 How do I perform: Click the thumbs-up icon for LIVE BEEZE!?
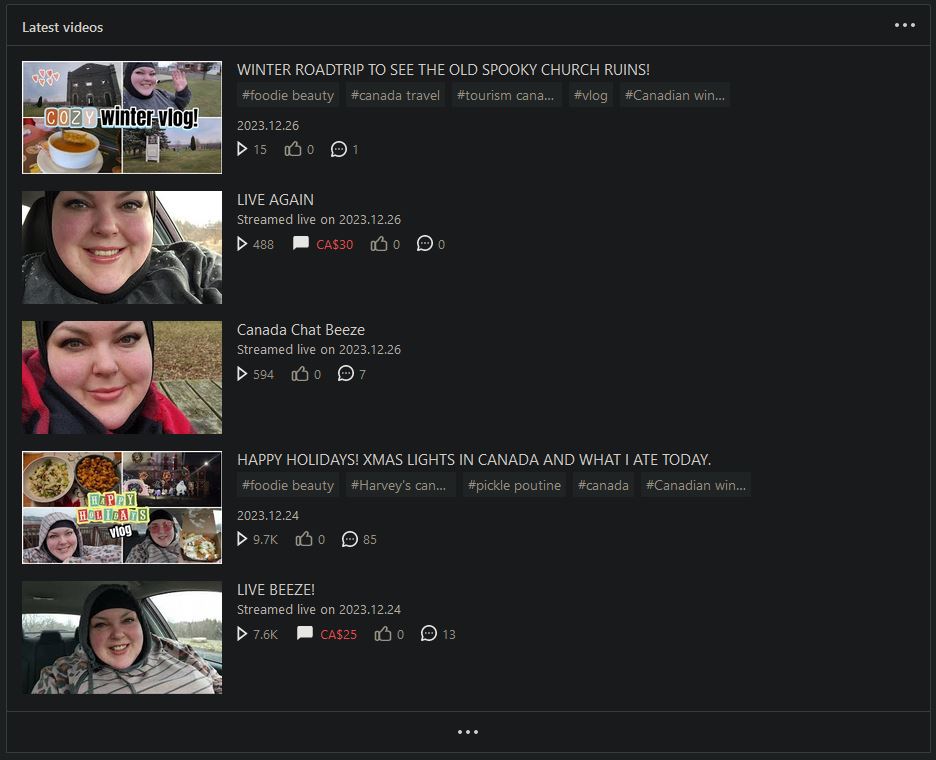click(x=383, y=633)
